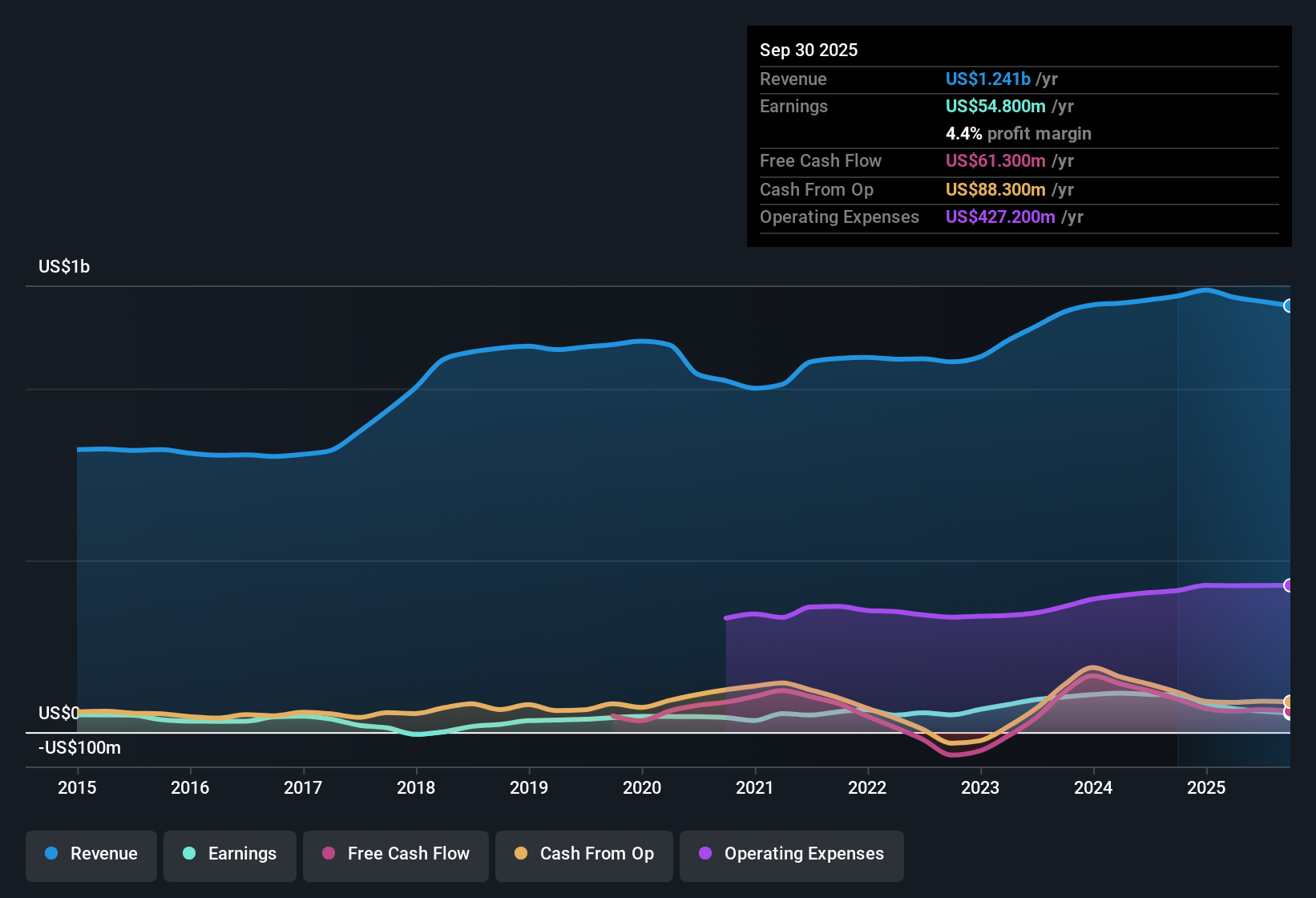Screen dimensions: 1316x898
Task: Expand the Free Cash Flow legend entry
Action: click(x=395, y=855)
